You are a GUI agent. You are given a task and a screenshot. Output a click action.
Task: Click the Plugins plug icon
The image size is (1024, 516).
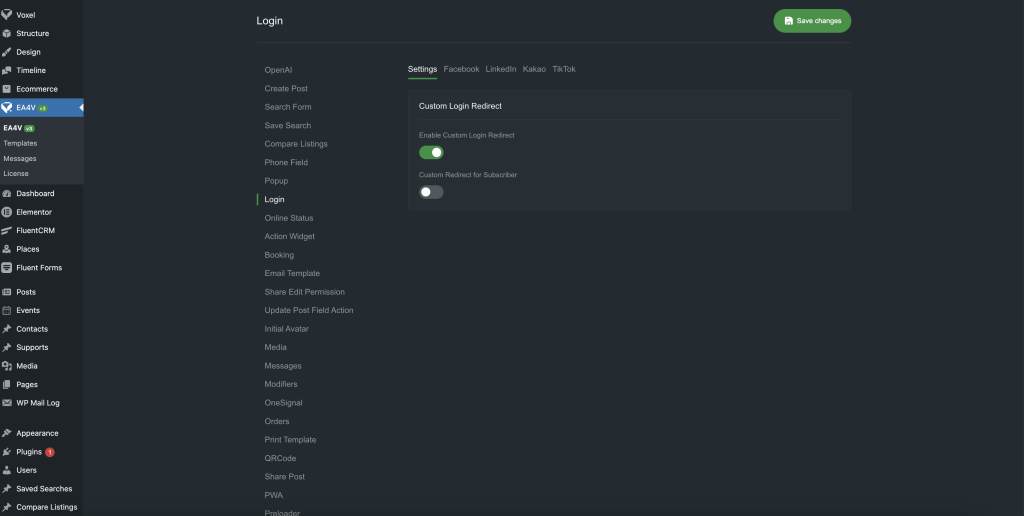tap(7, 452)
